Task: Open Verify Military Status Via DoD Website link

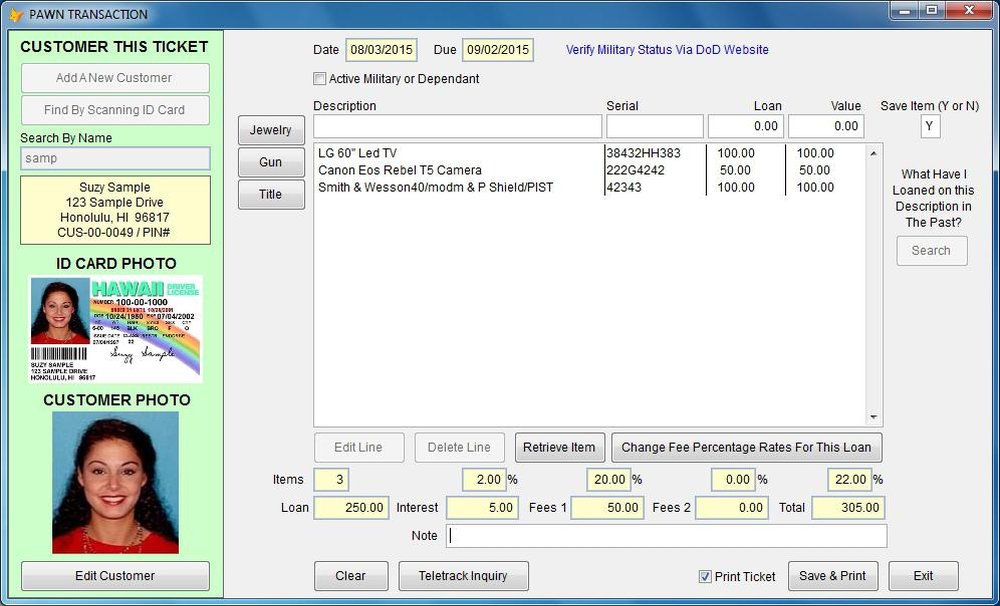Action: [x=667, y=50]
